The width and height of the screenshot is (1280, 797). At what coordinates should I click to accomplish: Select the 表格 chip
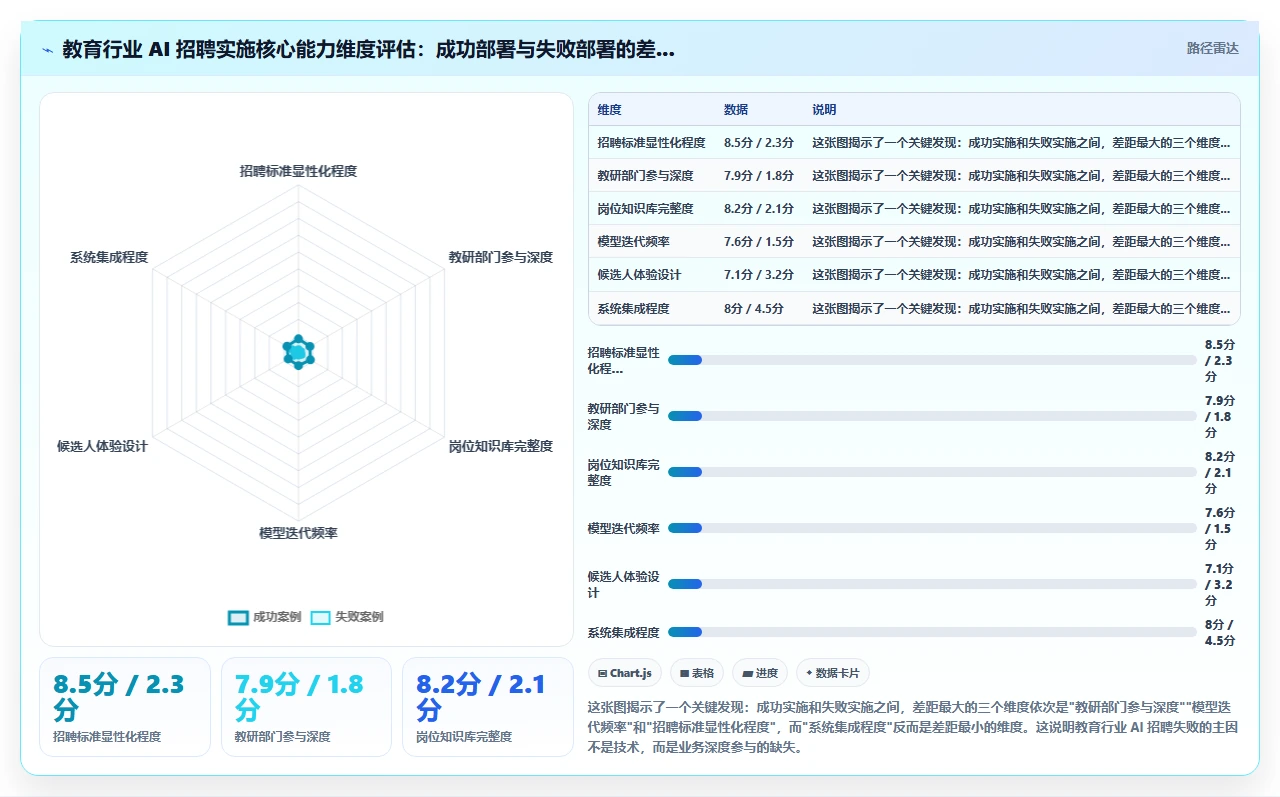coord(697,673)
